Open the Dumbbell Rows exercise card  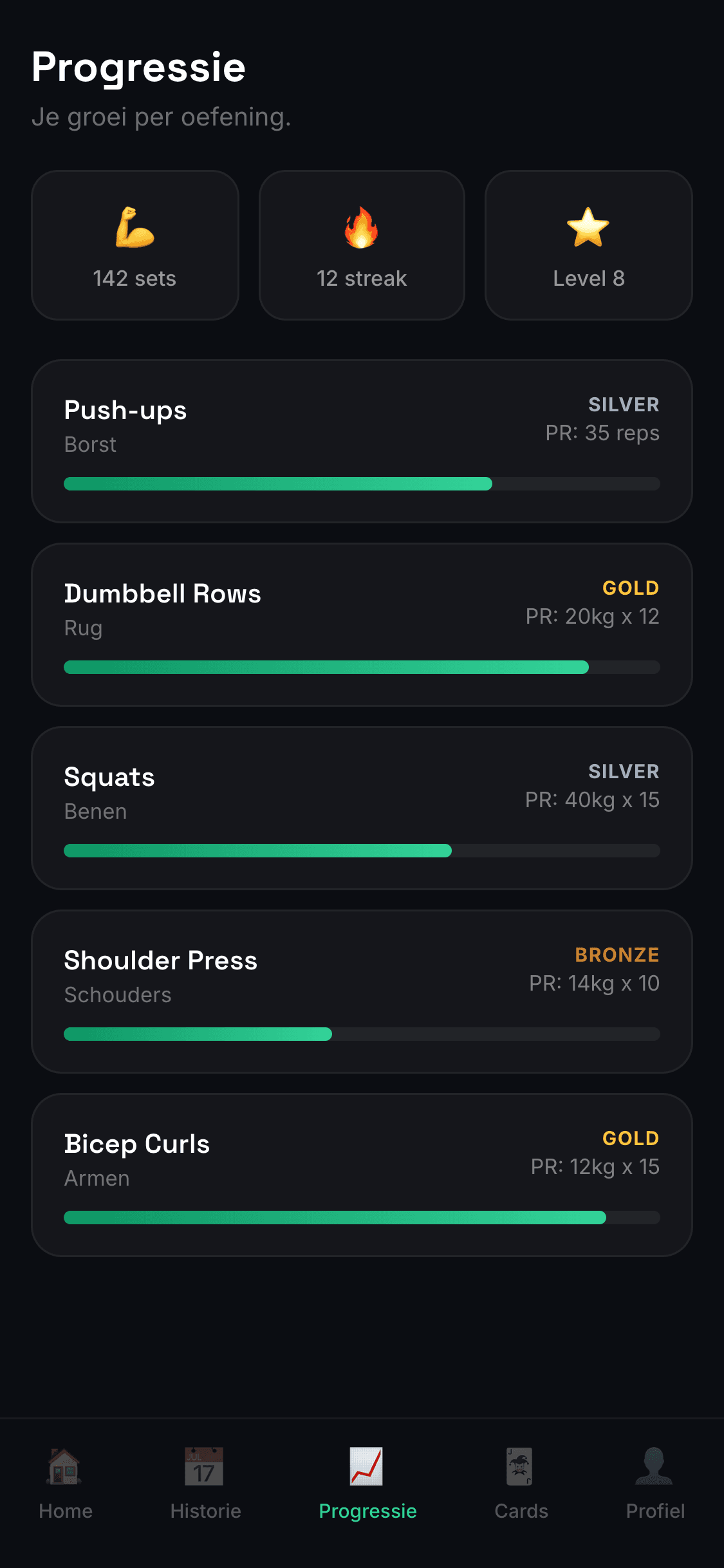pyautogui.click(x=362, y=625)
